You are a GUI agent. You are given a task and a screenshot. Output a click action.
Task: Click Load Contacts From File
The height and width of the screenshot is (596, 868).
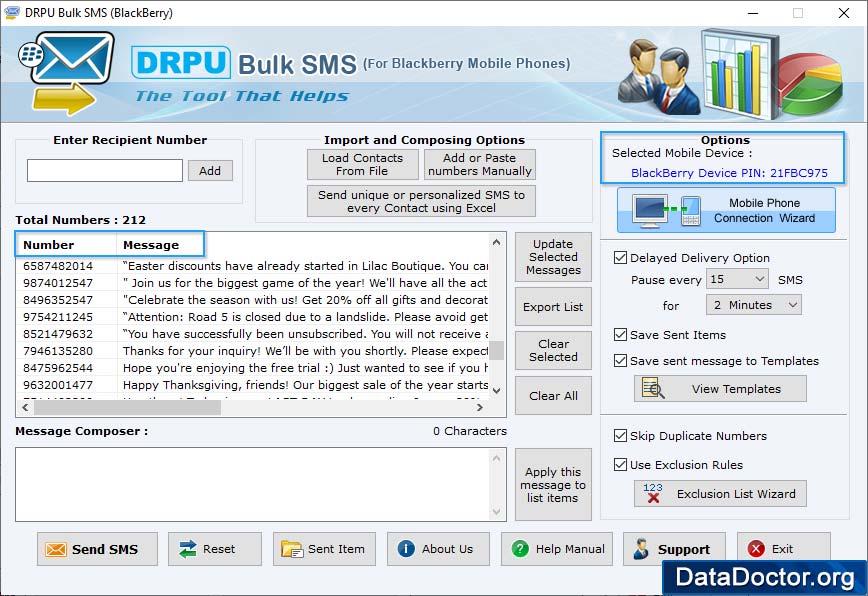point(363,164)
